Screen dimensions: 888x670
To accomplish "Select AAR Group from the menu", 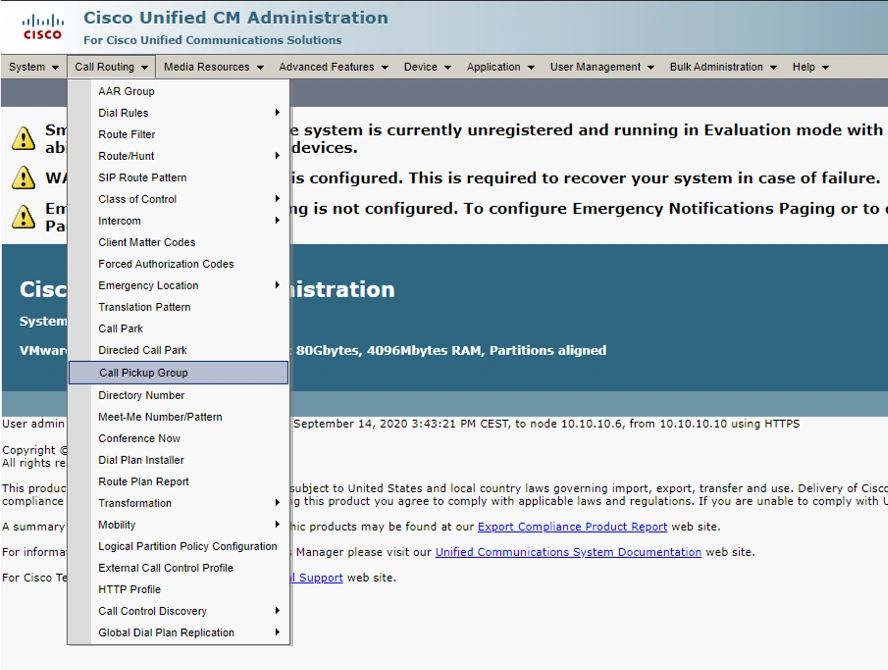I will click(x=178, y=91).
